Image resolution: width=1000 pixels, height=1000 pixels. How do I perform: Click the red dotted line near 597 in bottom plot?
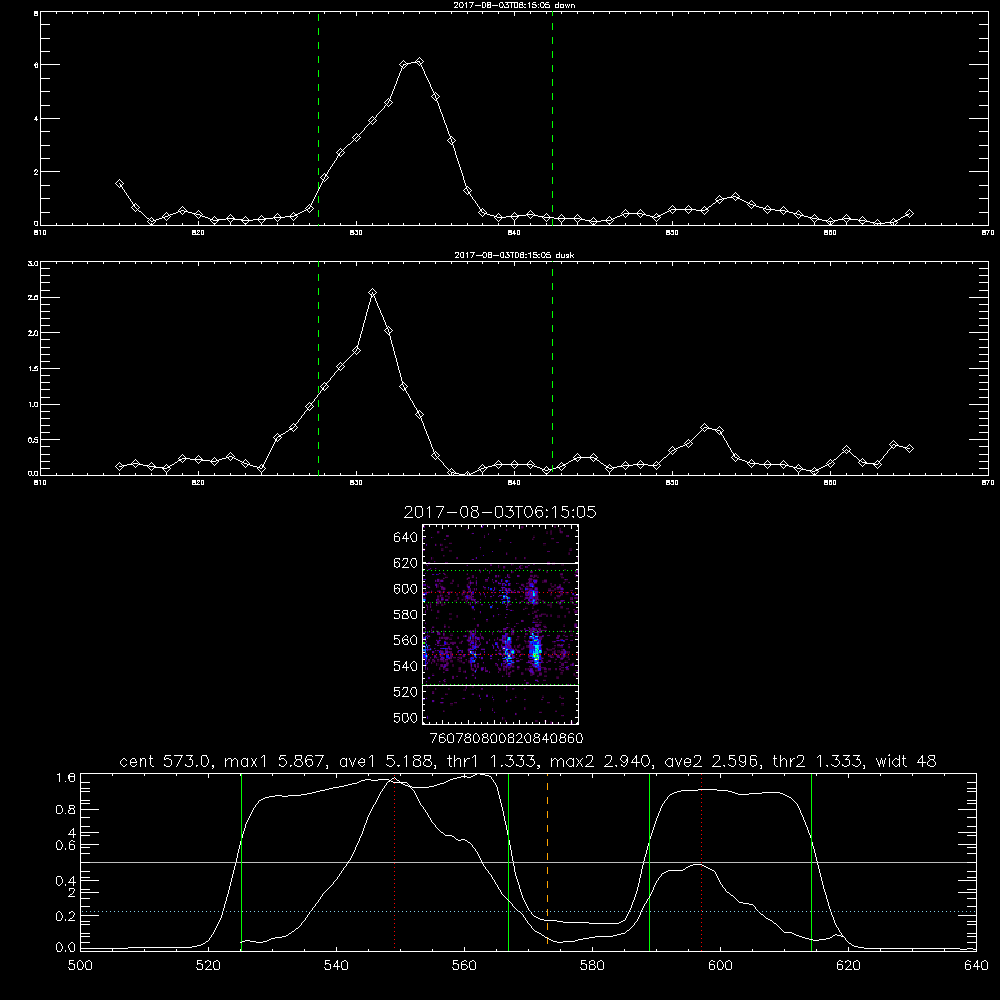click(x=702, y=861)
